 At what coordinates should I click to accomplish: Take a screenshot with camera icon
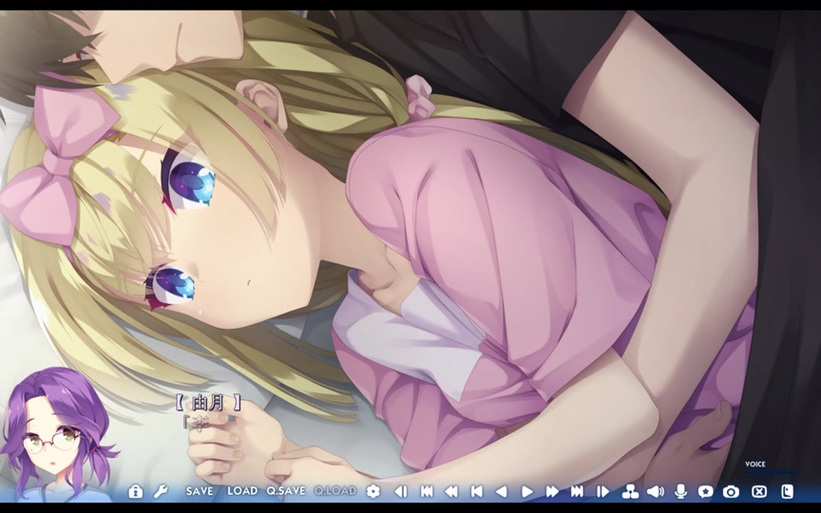[731, 492]
